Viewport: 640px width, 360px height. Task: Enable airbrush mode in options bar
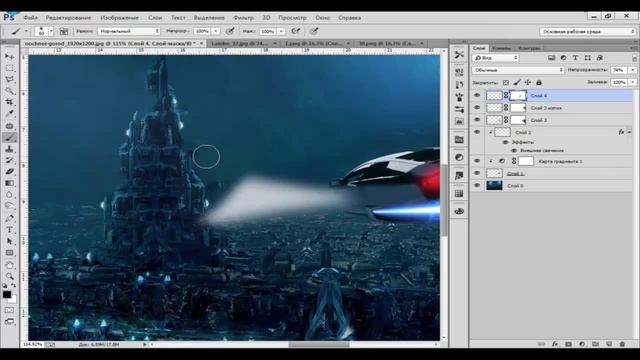click(x=296, y=31)
